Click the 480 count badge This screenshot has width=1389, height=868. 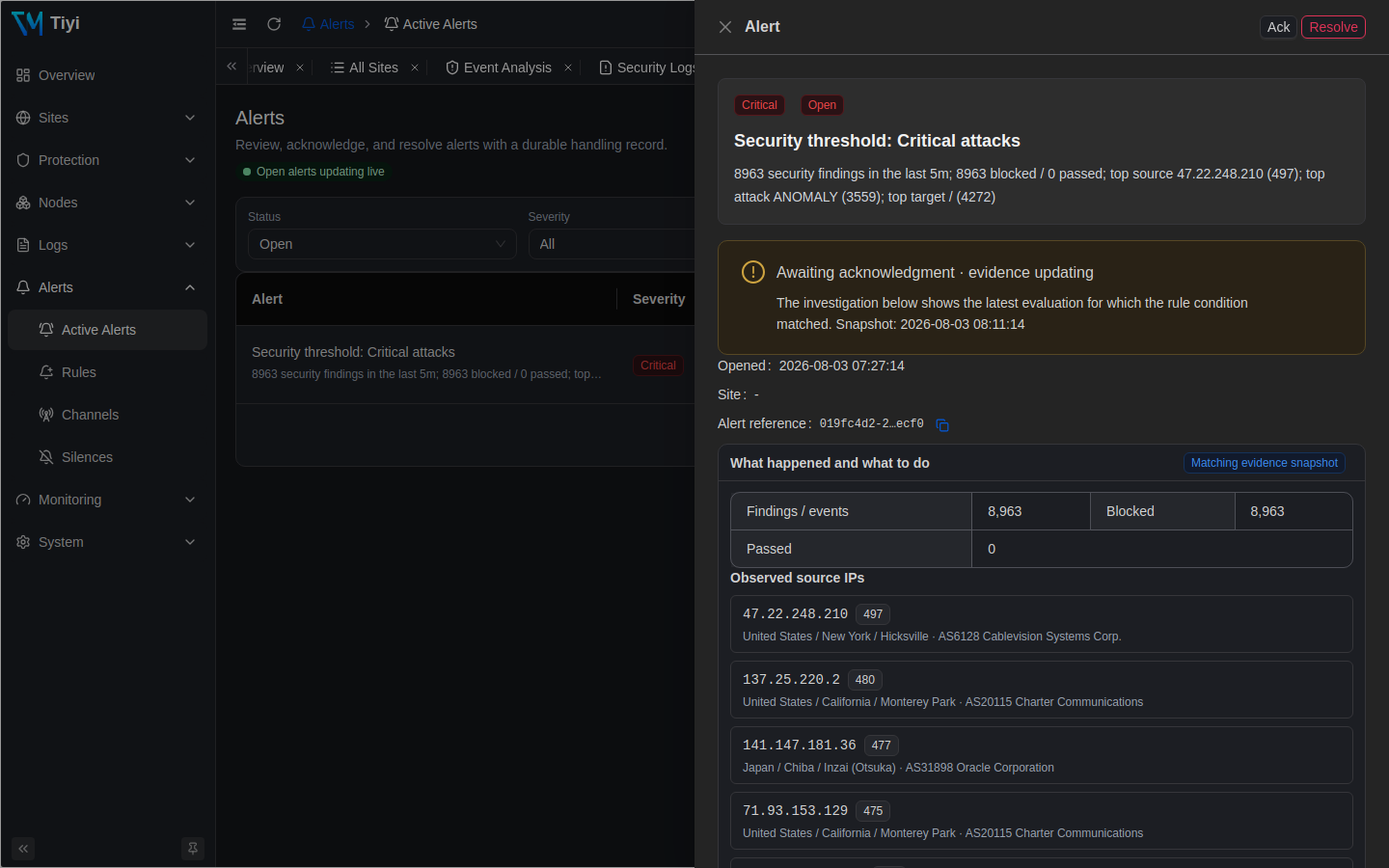(865, 680)
